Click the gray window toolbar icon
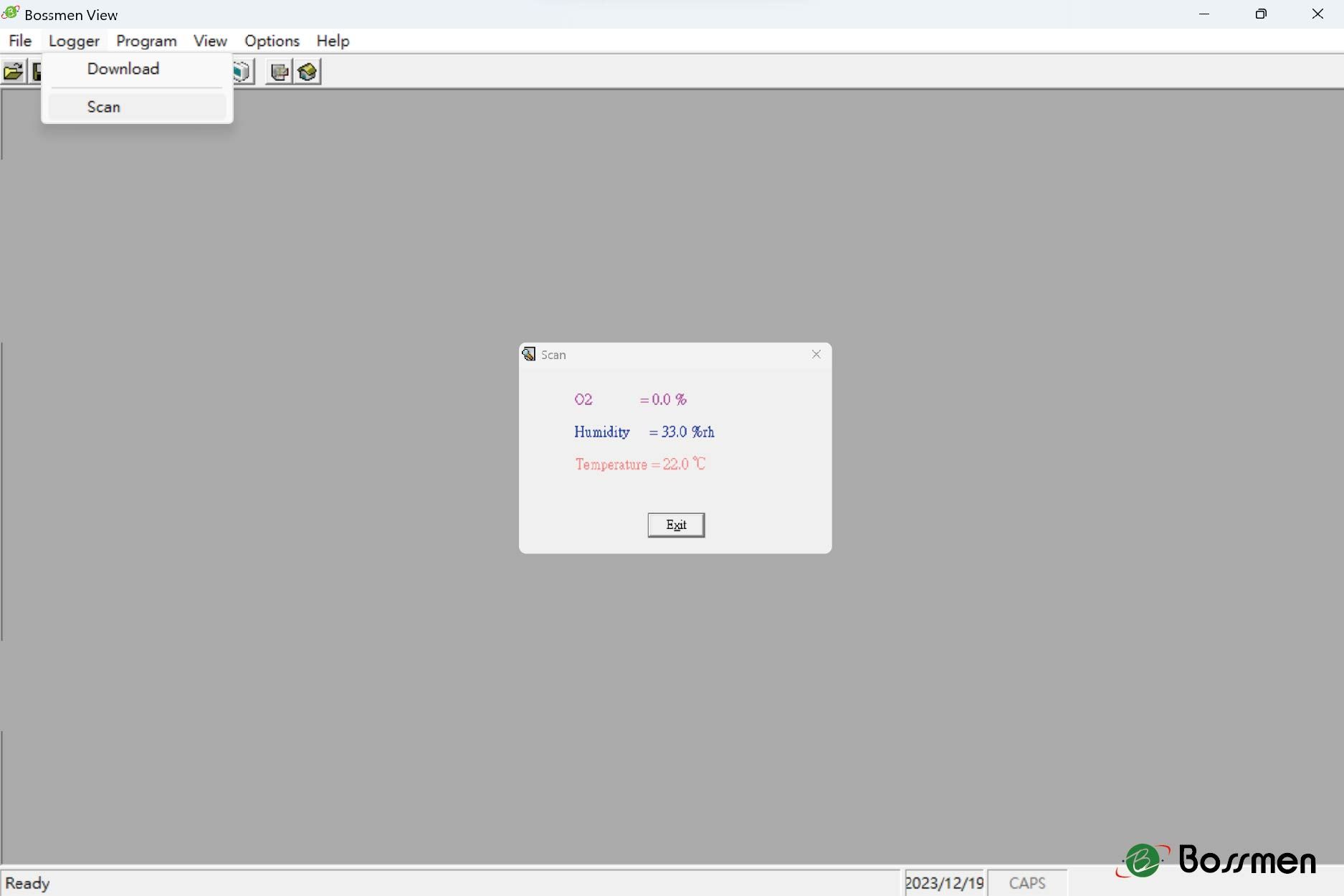Viewport: 1344px width, 896px height. (x=280, y=72)
